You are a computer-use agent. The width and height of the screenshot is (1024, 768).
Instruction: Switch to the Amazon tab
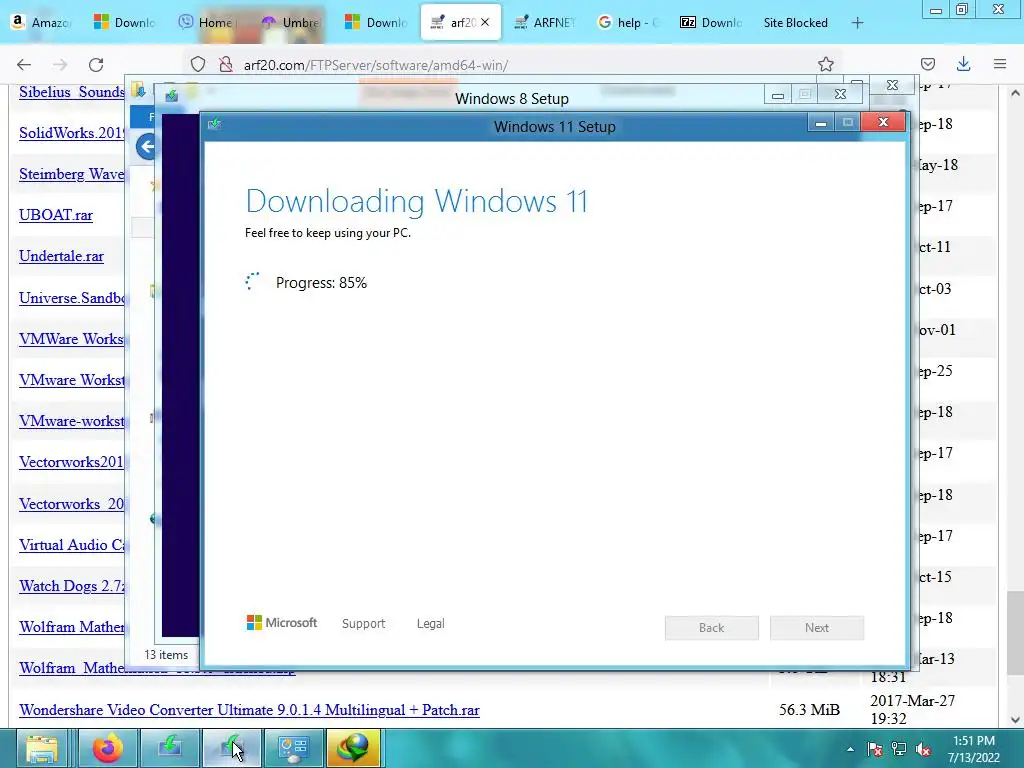[x=40, y=22]
